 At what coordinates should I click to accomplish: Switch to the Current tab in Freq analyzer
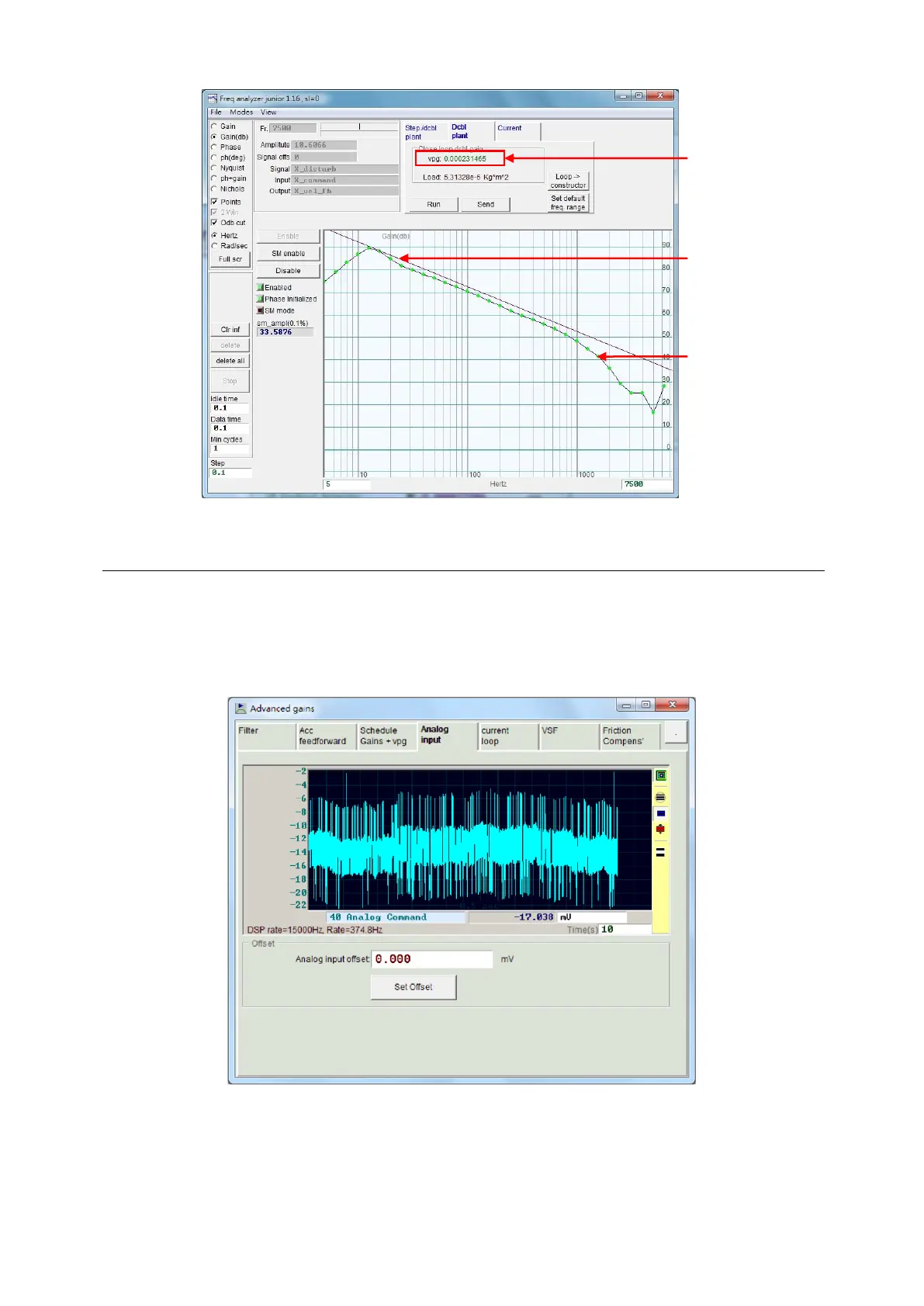coord(517,131)
